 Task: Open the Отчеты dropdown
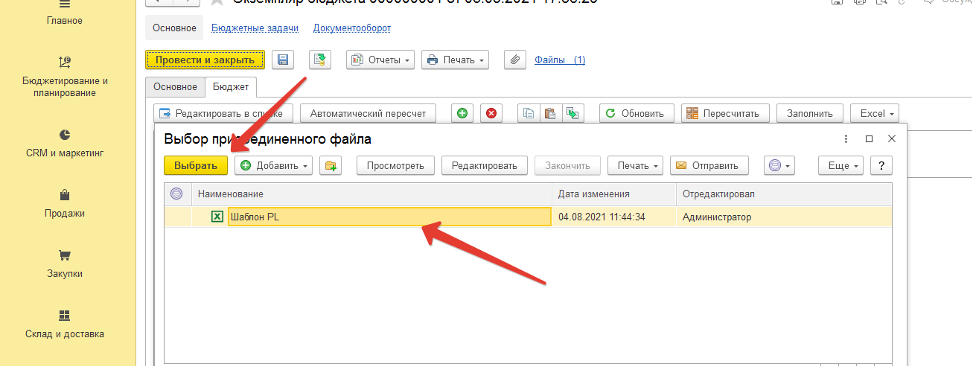pos(381,60)
